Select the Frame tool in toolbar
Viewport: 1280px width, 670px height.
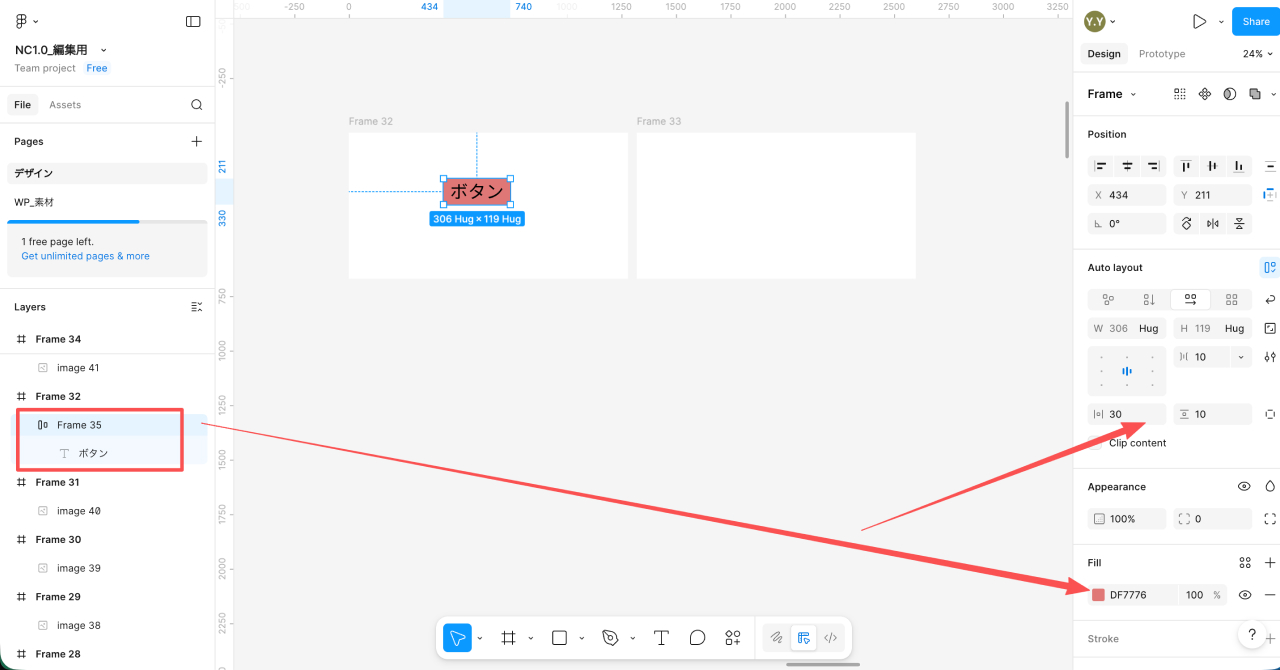[508, 638]
